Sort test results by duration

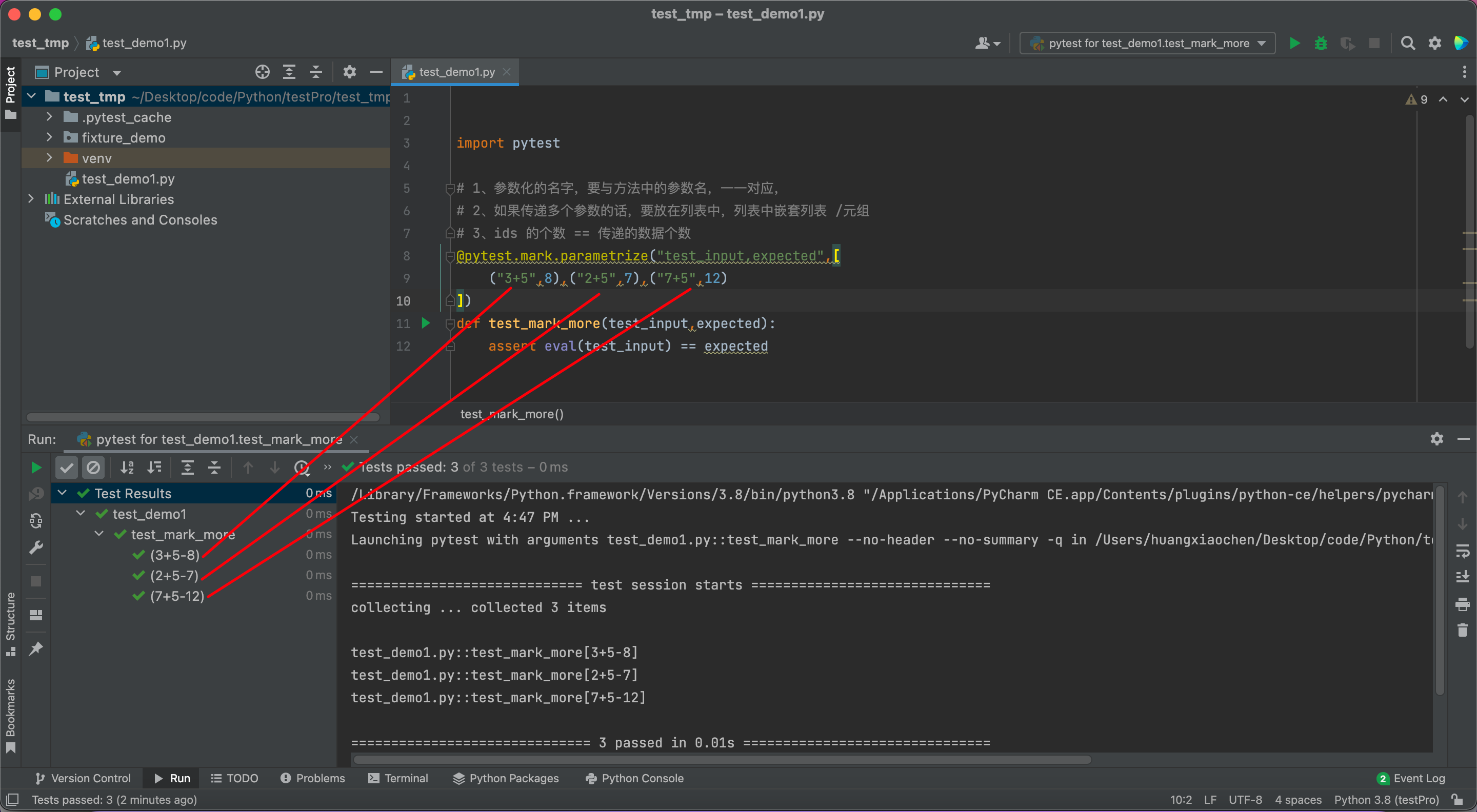pyautogui.click(x=154, y=468)
